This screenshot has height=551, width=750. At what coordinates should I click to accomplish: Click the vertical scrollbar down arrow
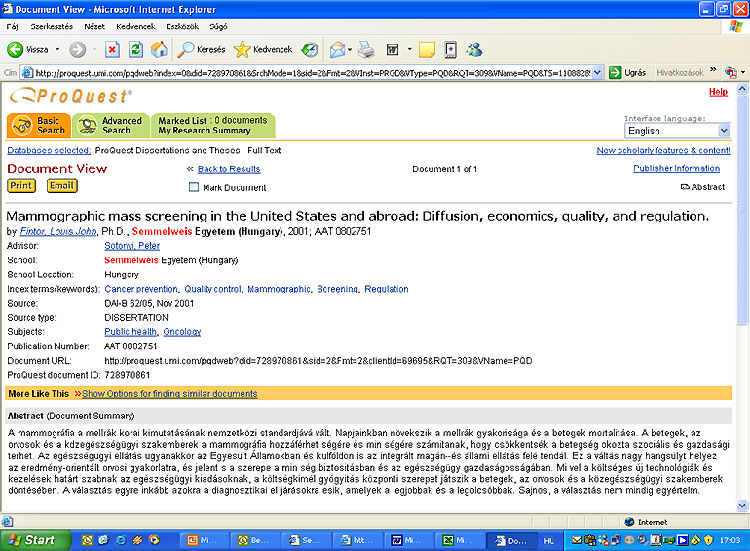click(x=742, y=505)
